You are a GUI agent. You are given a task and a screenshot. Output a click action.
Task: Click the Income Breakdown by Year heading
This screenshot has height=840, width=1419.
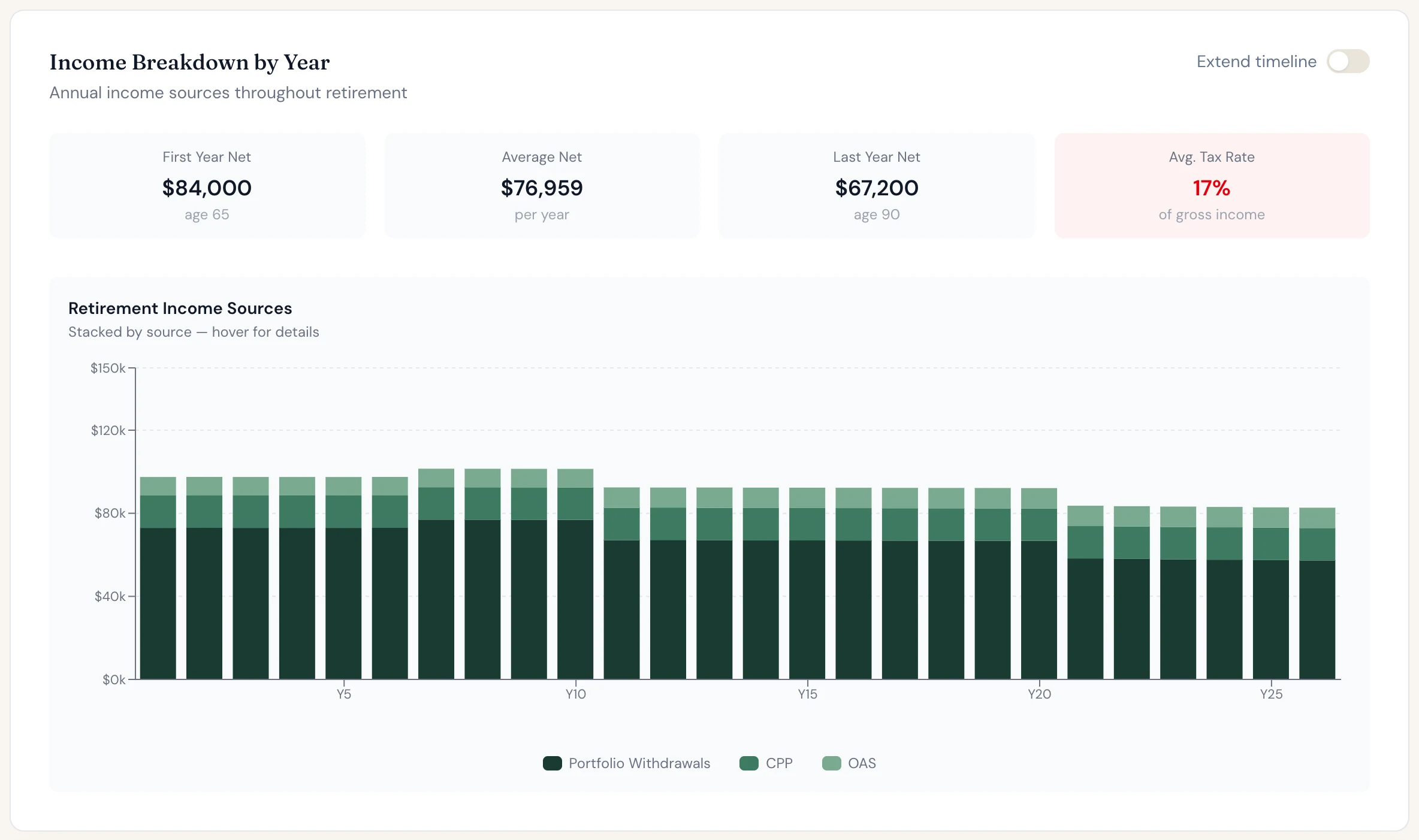(189, 62)
